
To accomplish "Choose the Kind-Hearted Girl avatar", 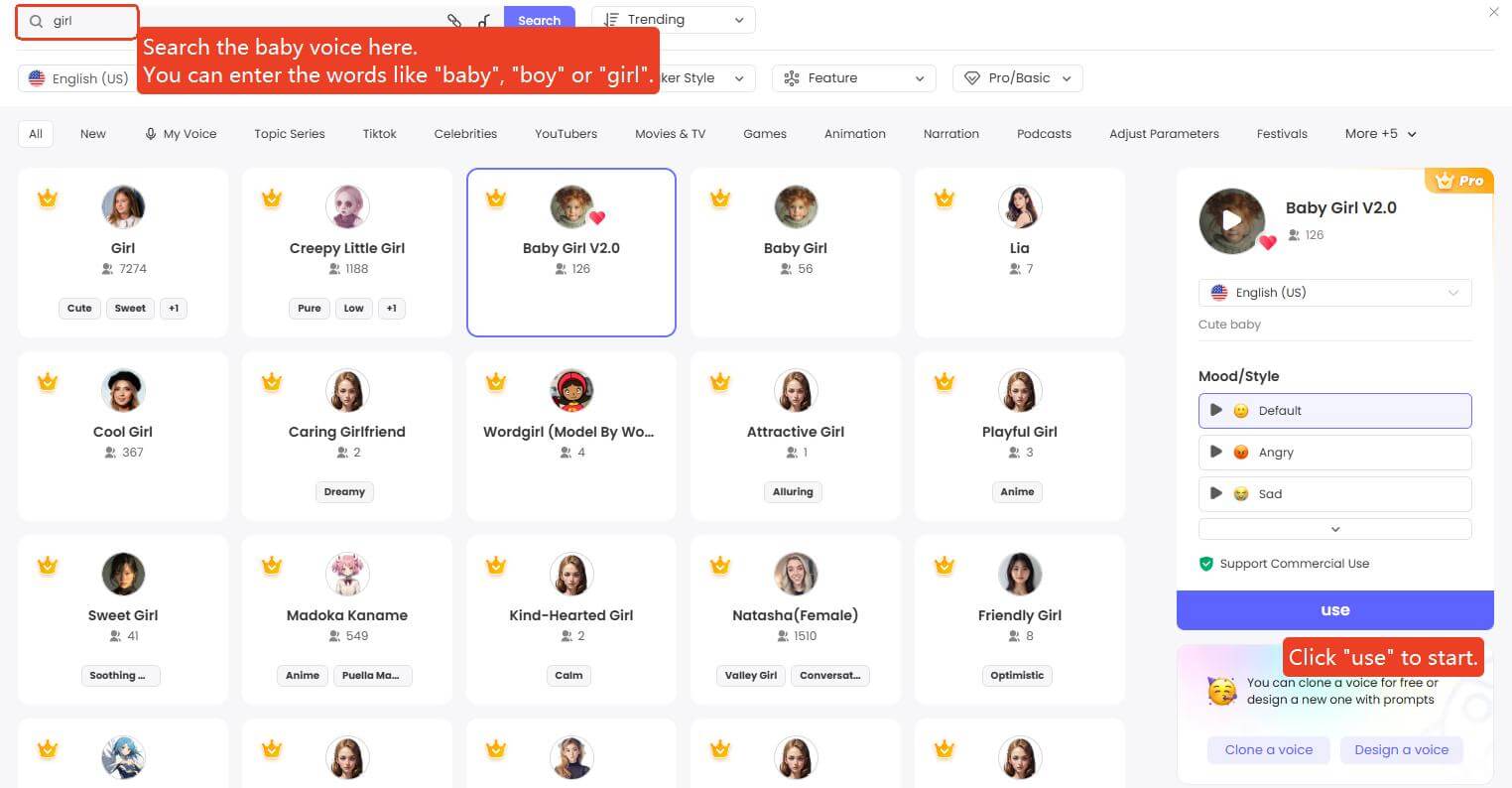I will coord(571,574).
